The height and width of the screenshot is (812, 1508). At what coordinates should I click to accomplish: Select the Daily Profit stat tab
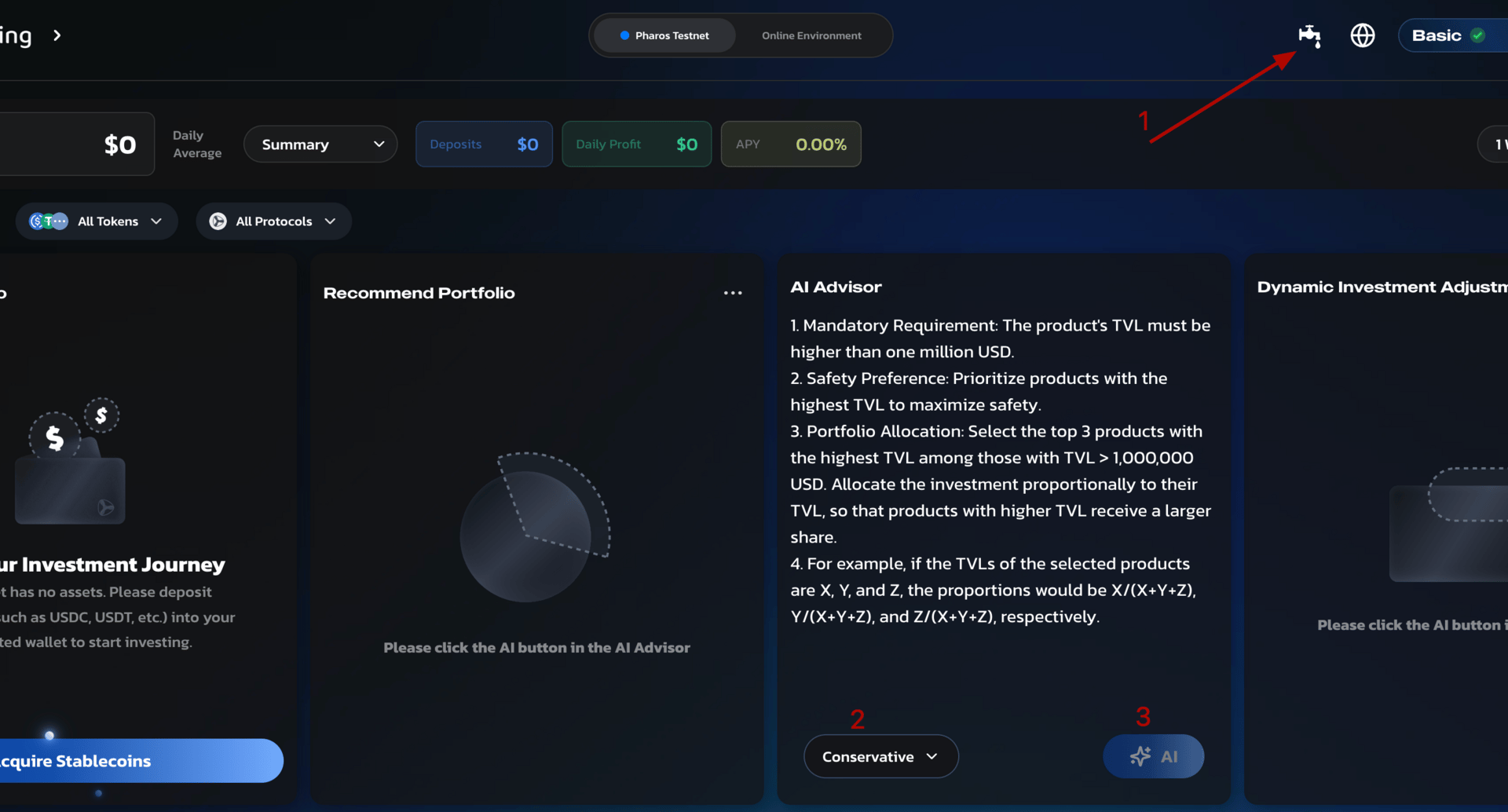[x=636, y=144]
